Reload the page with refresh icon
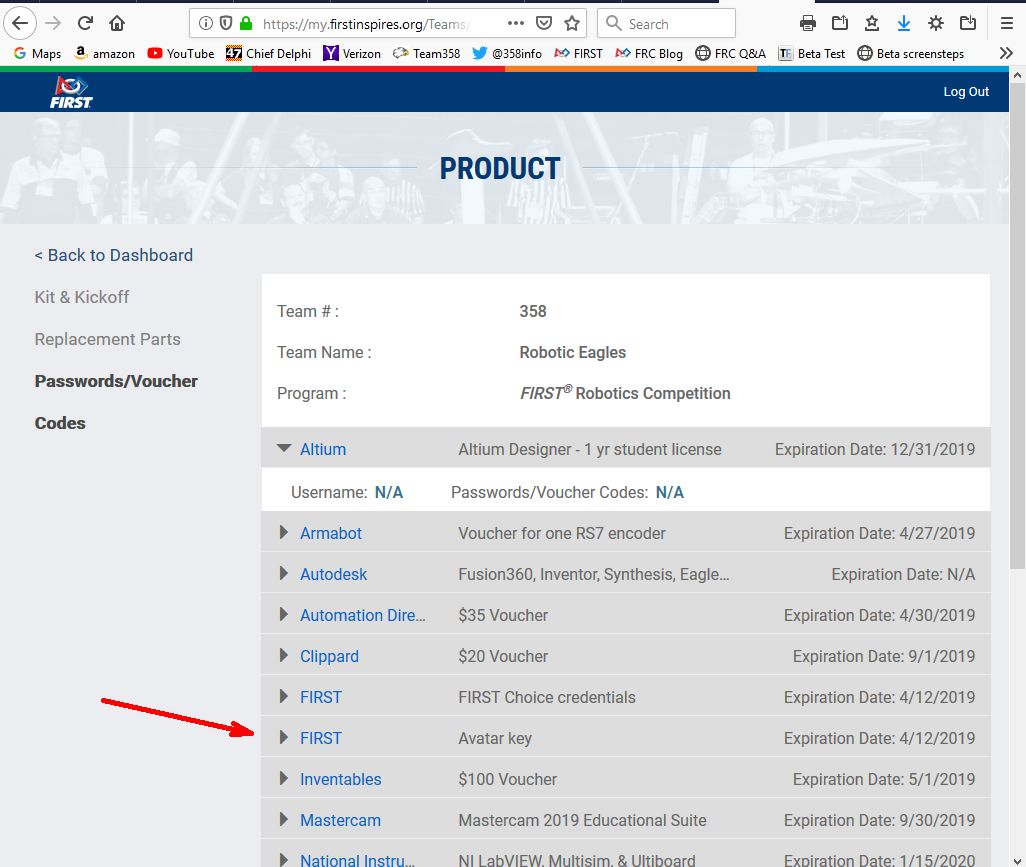The width and height of the screenshot is (1026, 867). pos(85,24)
